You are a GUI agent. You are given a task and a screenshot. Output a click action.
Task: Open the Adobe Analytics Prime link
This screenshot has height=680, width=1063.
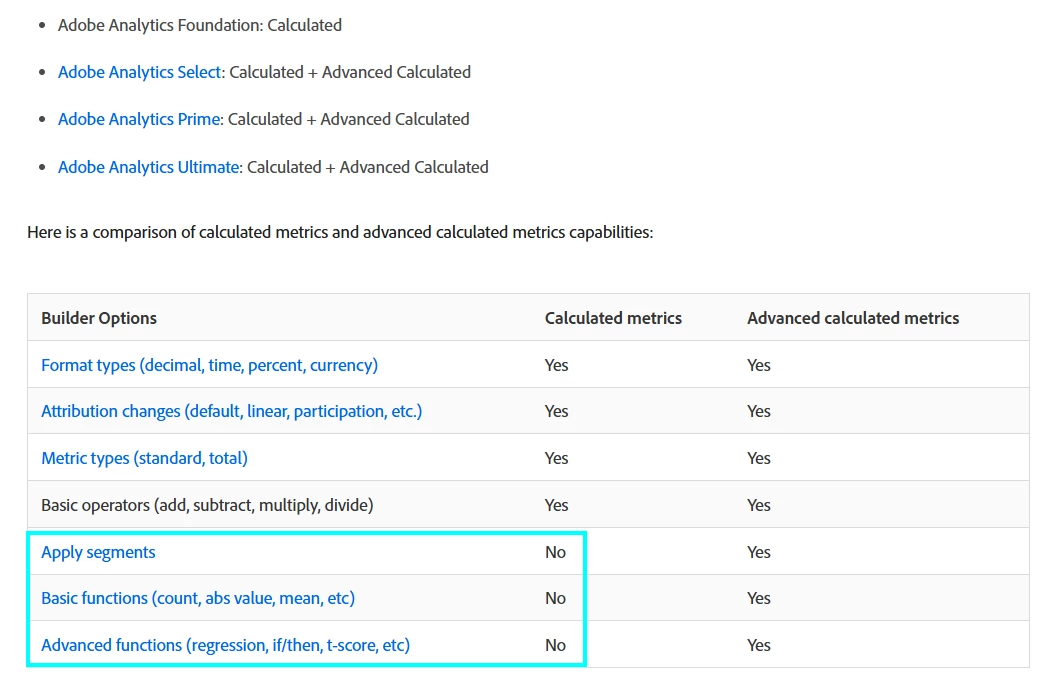click(138, 119)
